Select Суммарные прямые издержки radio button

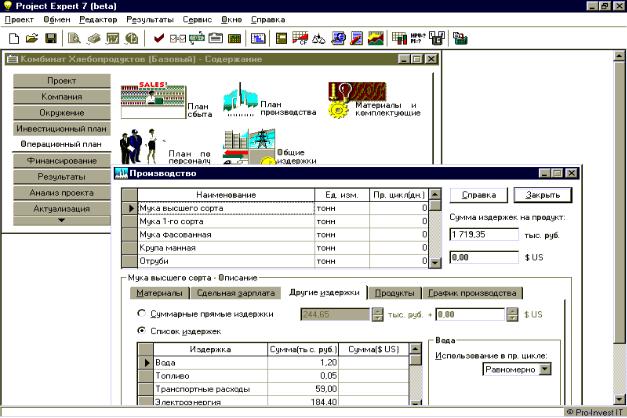tap(141, 314)
